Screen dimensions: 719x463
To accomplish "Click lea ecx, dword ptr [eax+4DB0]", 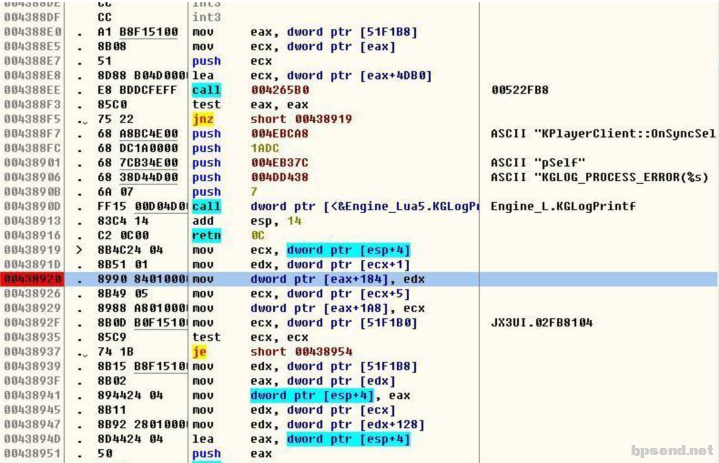I will [312, 76].
